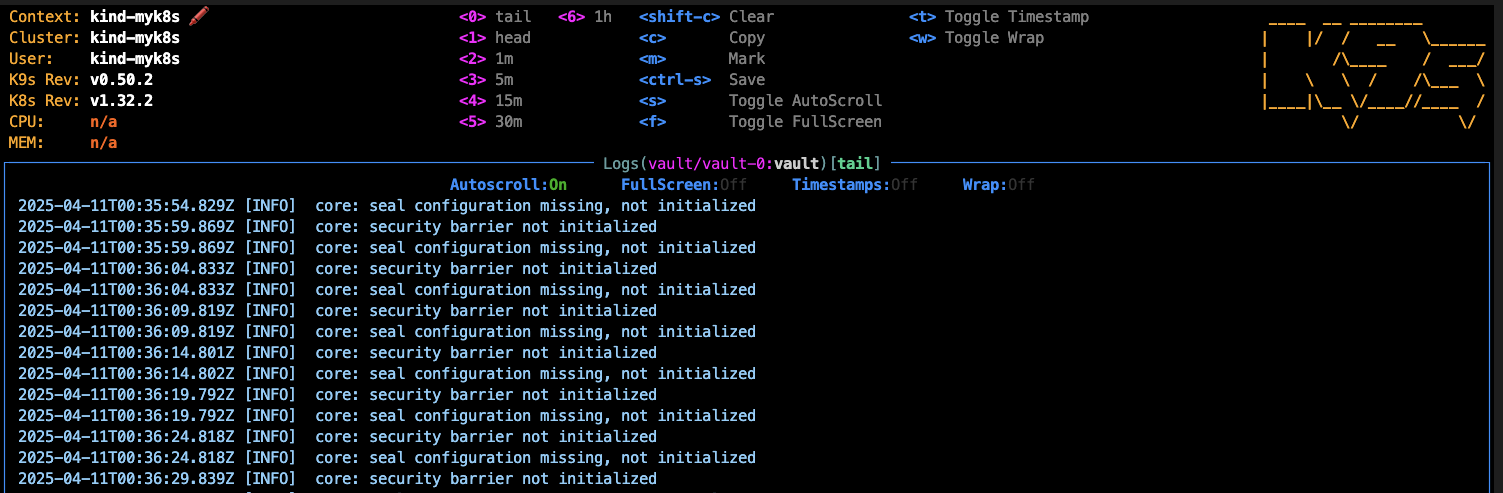
Task: Select the first seal configuration missing log line
Action: click(387, 206)
